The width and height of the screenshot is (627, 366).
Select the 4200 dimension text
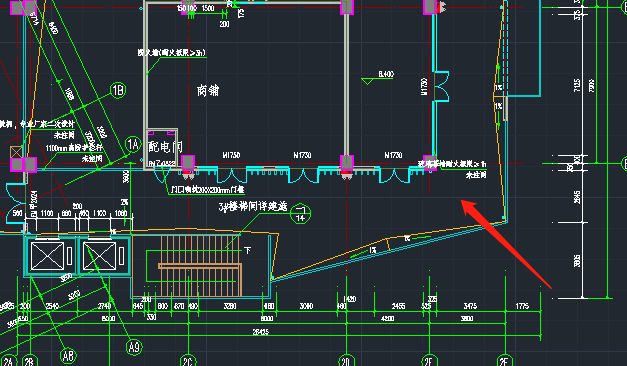[x=387, y=318]
